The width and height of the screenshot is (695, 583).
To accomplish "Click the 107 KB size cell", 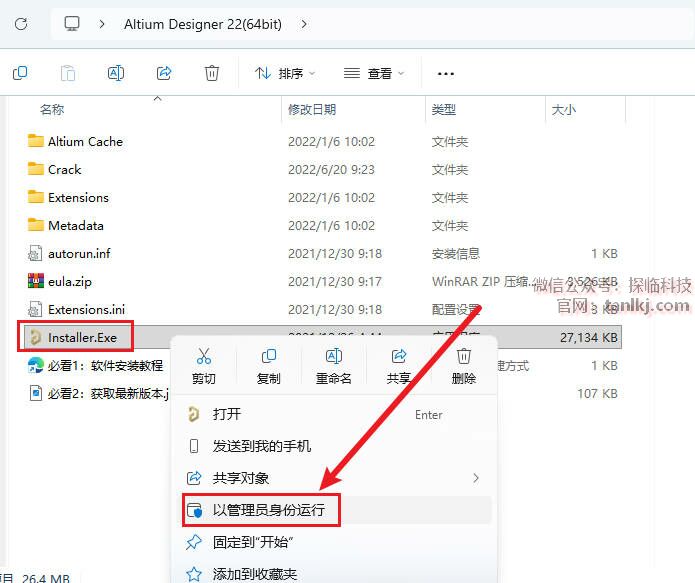I will [x=597, y=393].
